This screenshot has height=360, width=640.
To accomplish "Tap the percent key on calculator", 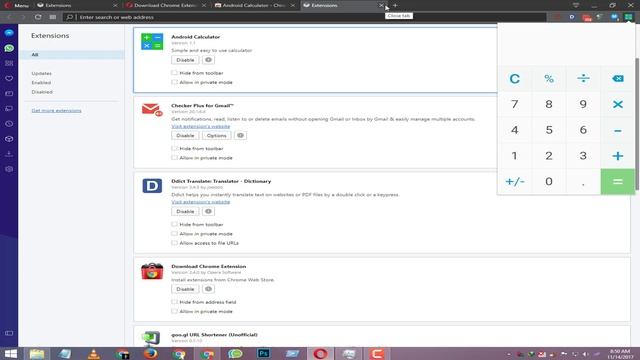I will tap(549, 78).
